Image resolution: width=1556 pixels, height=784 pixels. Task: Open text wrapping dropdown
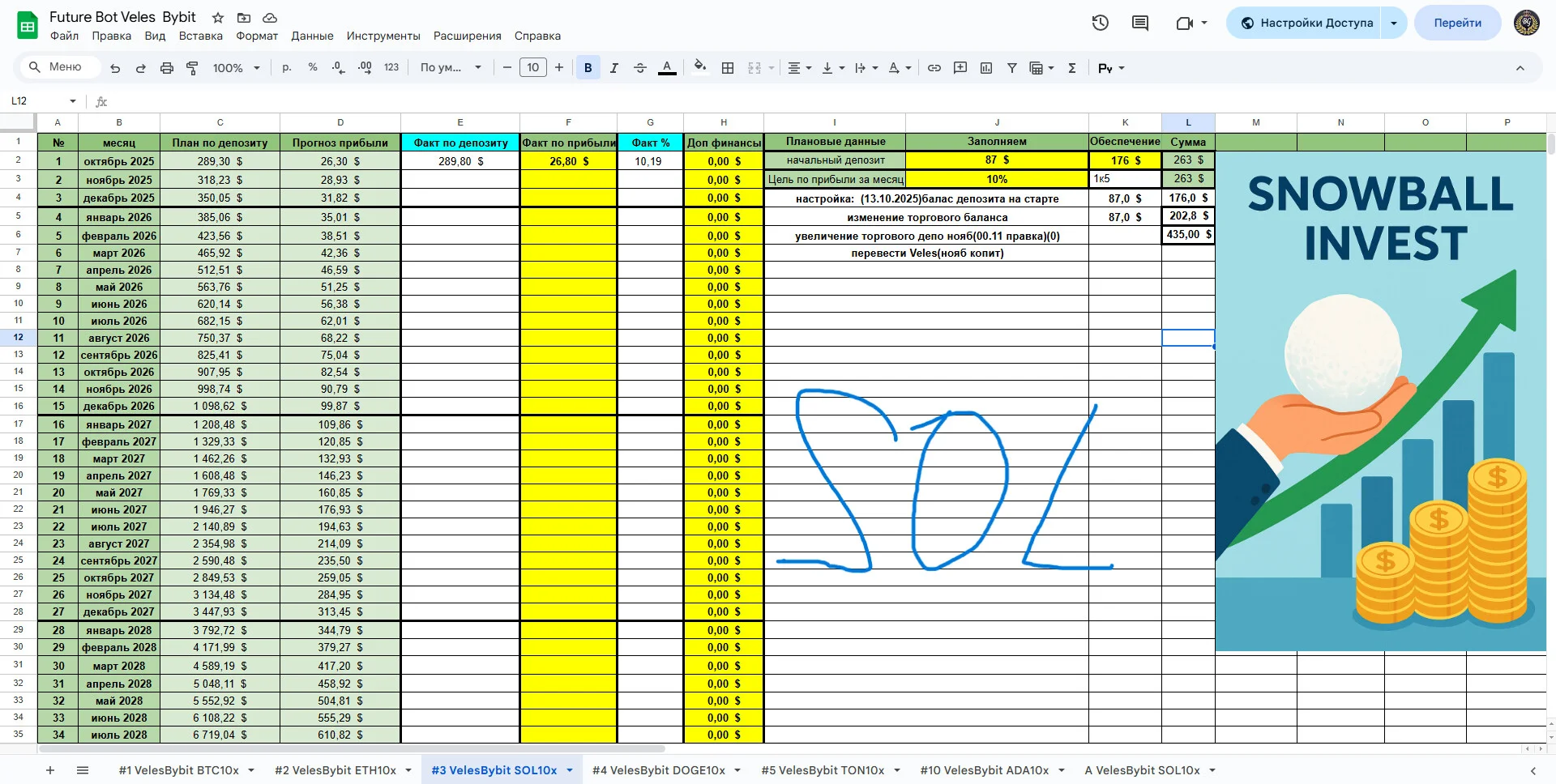click(866, 68)
